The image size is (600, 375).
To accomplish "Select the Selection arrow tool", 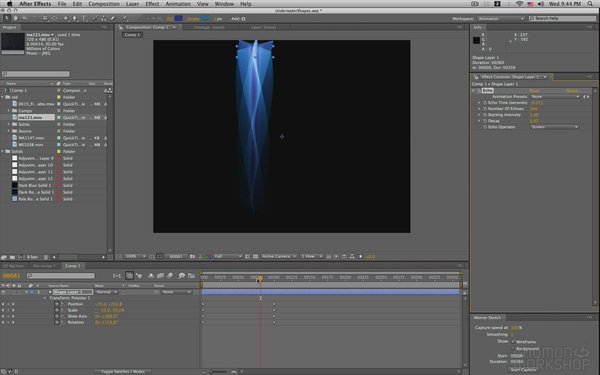I will pos(7,18).
